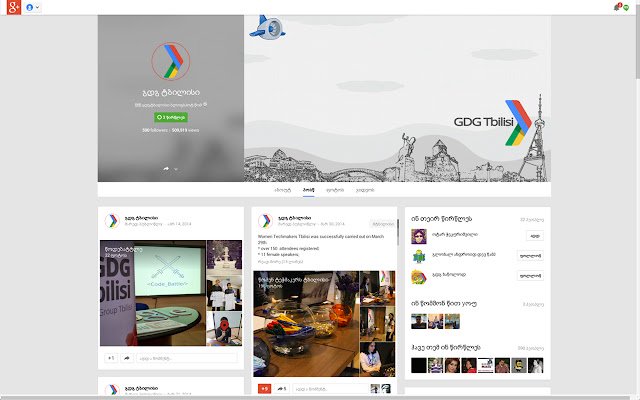The width and height of the screenshot is (640, 400).
Task: Open the black square follower avatar
Action: coord(419,365)
